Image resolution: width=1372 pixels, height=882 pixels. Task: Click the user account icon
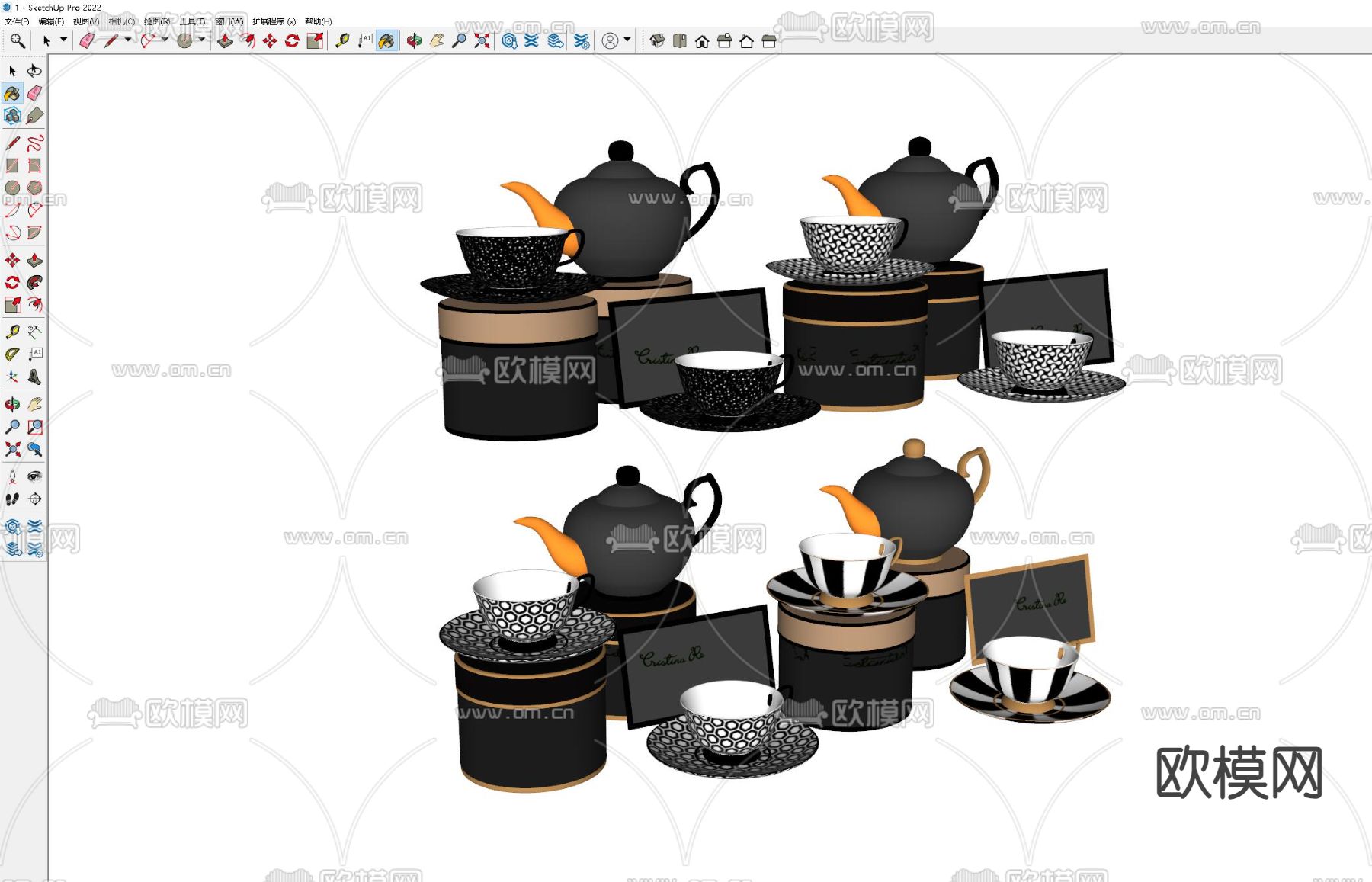(x=610, y=41)
